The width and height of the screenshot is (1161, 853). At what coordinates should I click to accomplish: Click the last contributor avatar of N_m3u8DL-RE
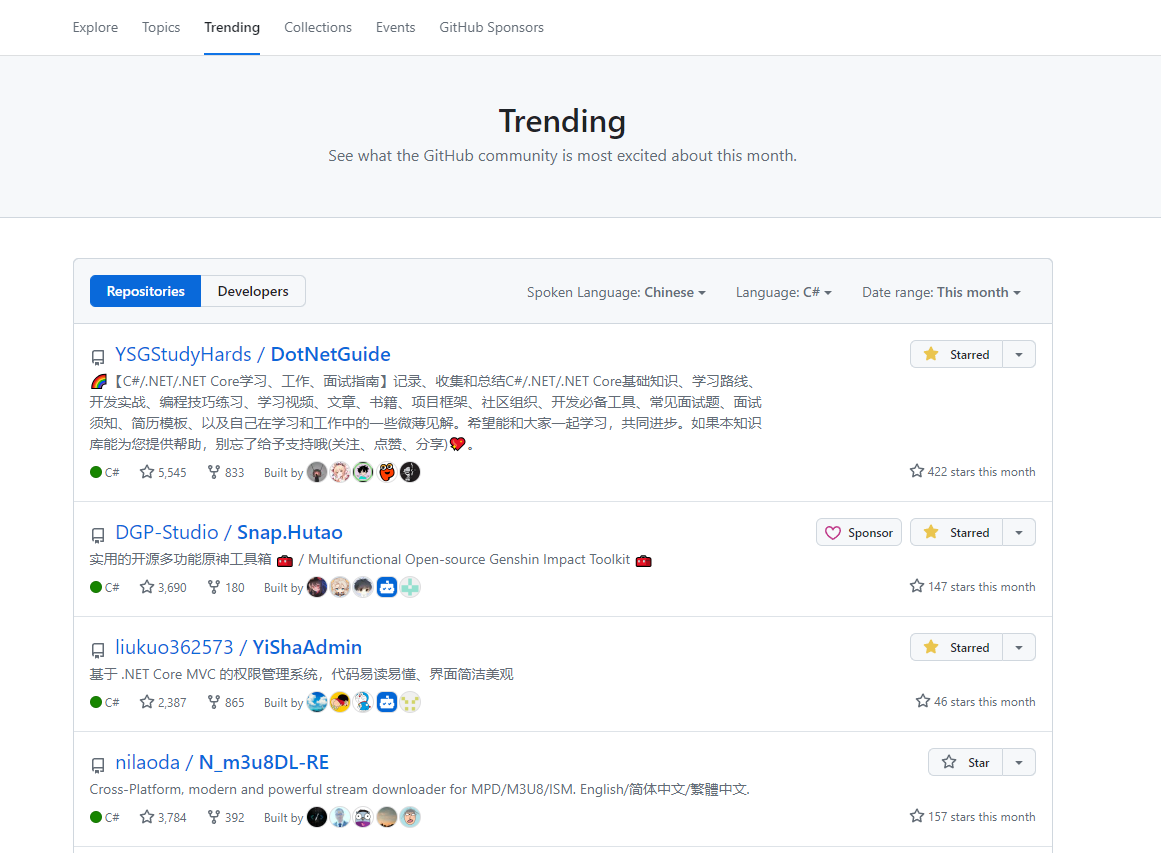(x=410, y=817)
